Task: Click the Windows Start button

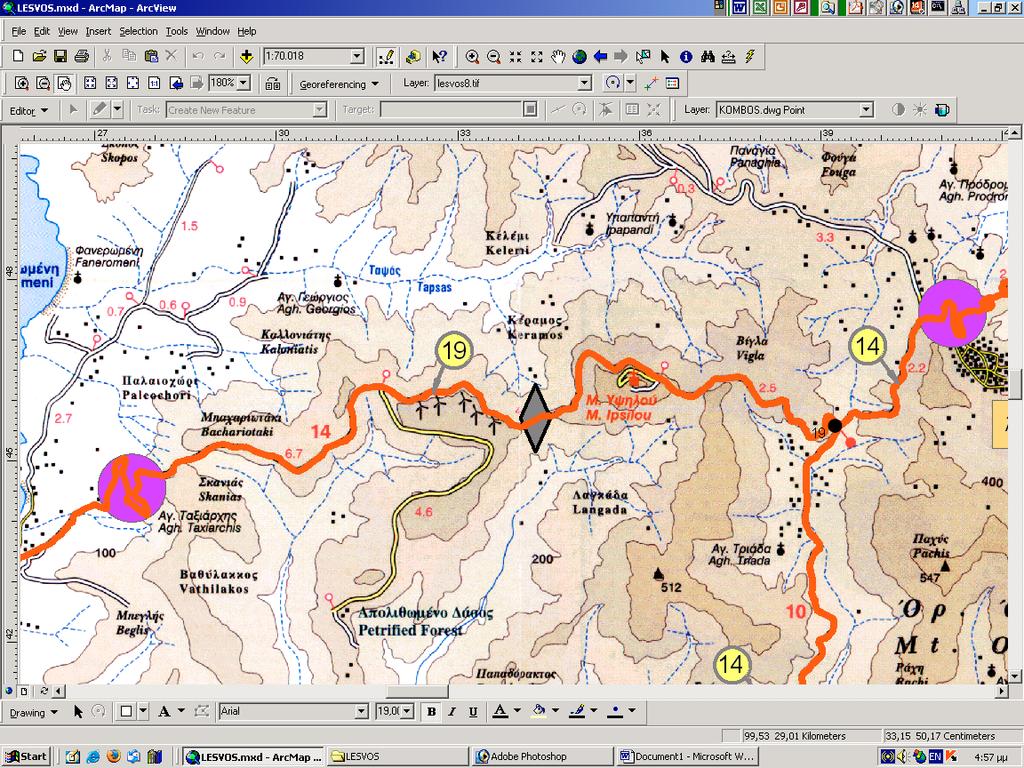Action: [27, 757]
